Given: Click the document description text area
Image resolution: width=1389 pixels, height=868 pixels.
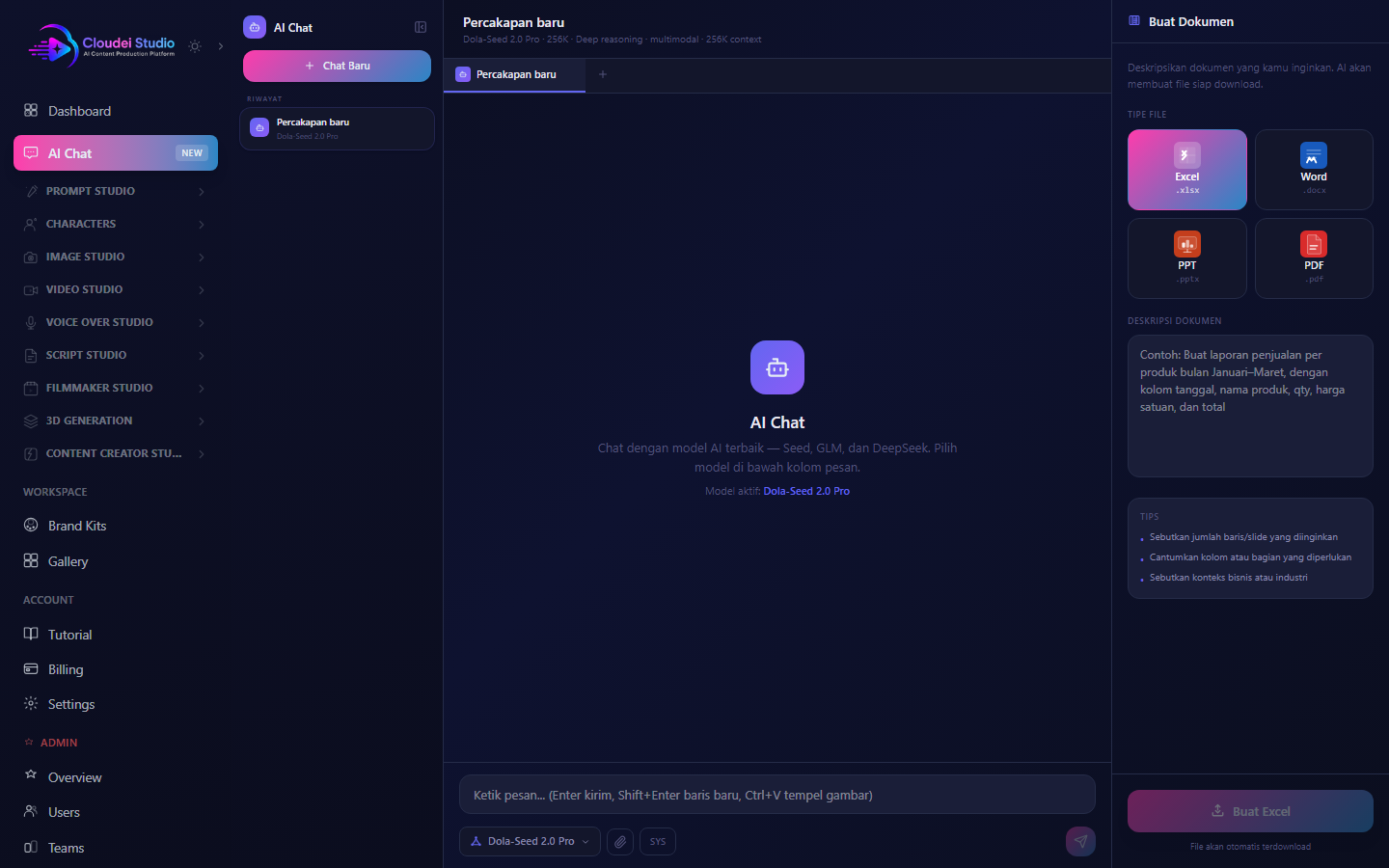Looking at the screenshot, I should tap(1250, 406).
